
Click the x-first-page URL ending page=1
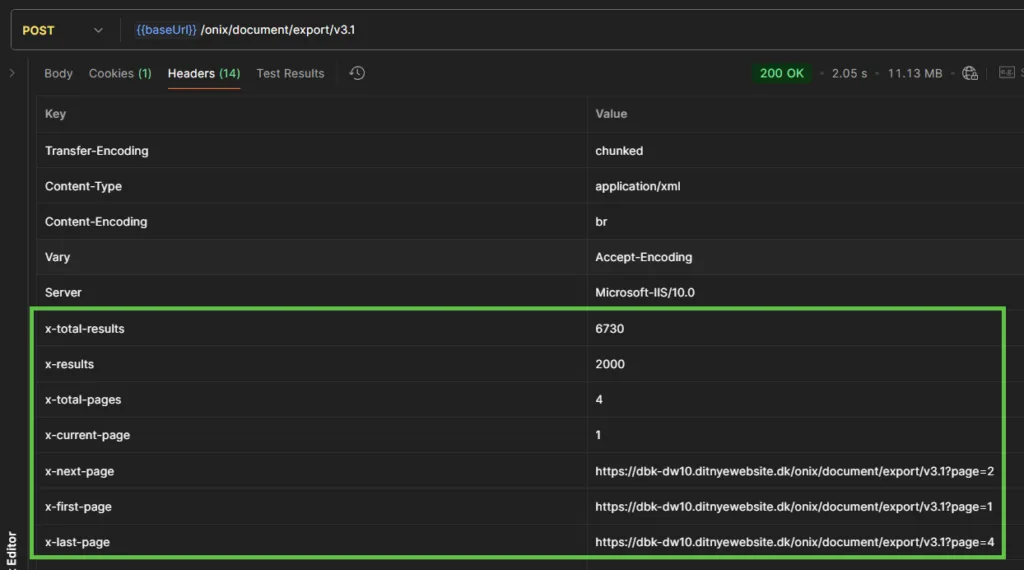tap(793, 507)
